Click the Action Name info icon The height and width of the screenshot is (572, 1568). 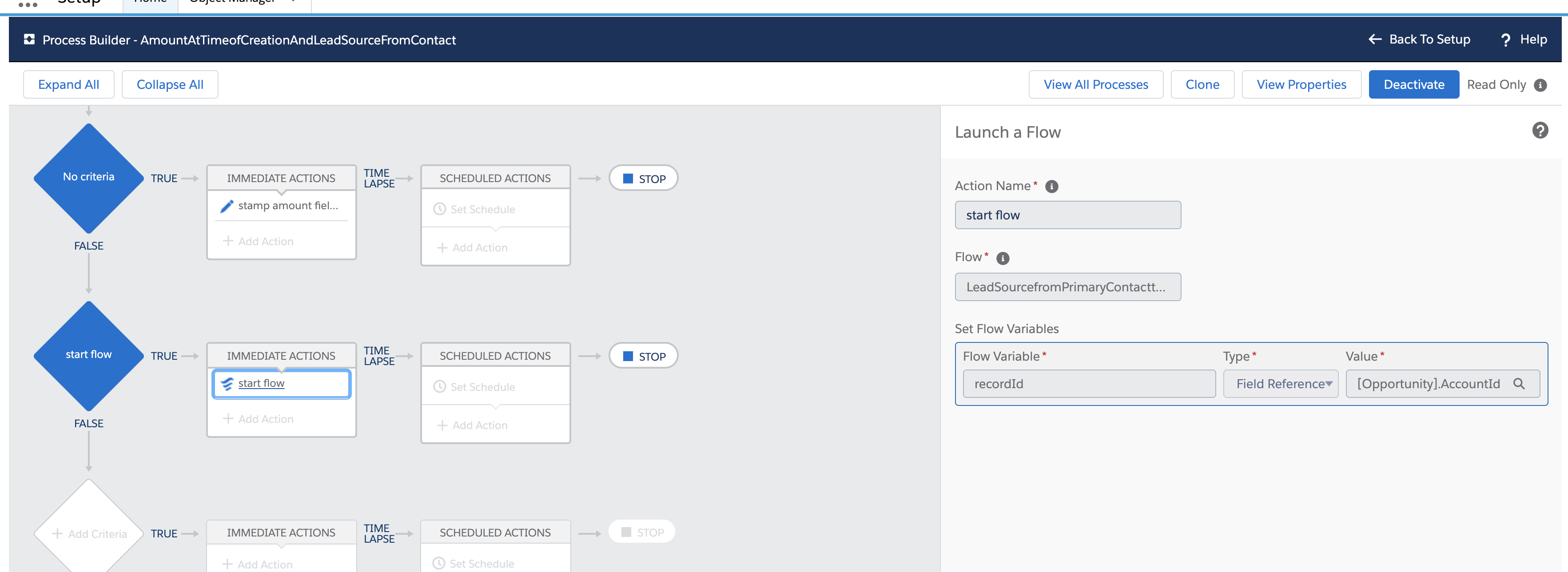(x=1051, y=187)
